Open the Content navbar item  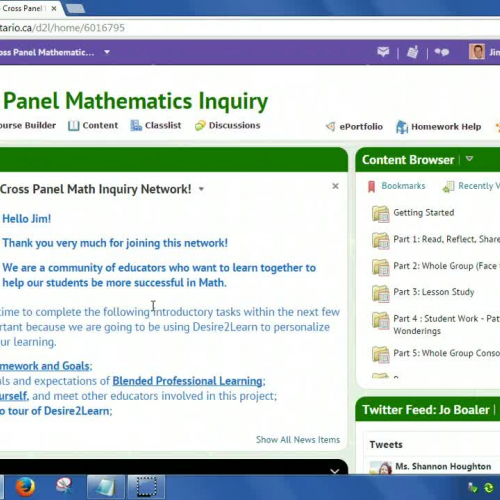tap(100, 125)
